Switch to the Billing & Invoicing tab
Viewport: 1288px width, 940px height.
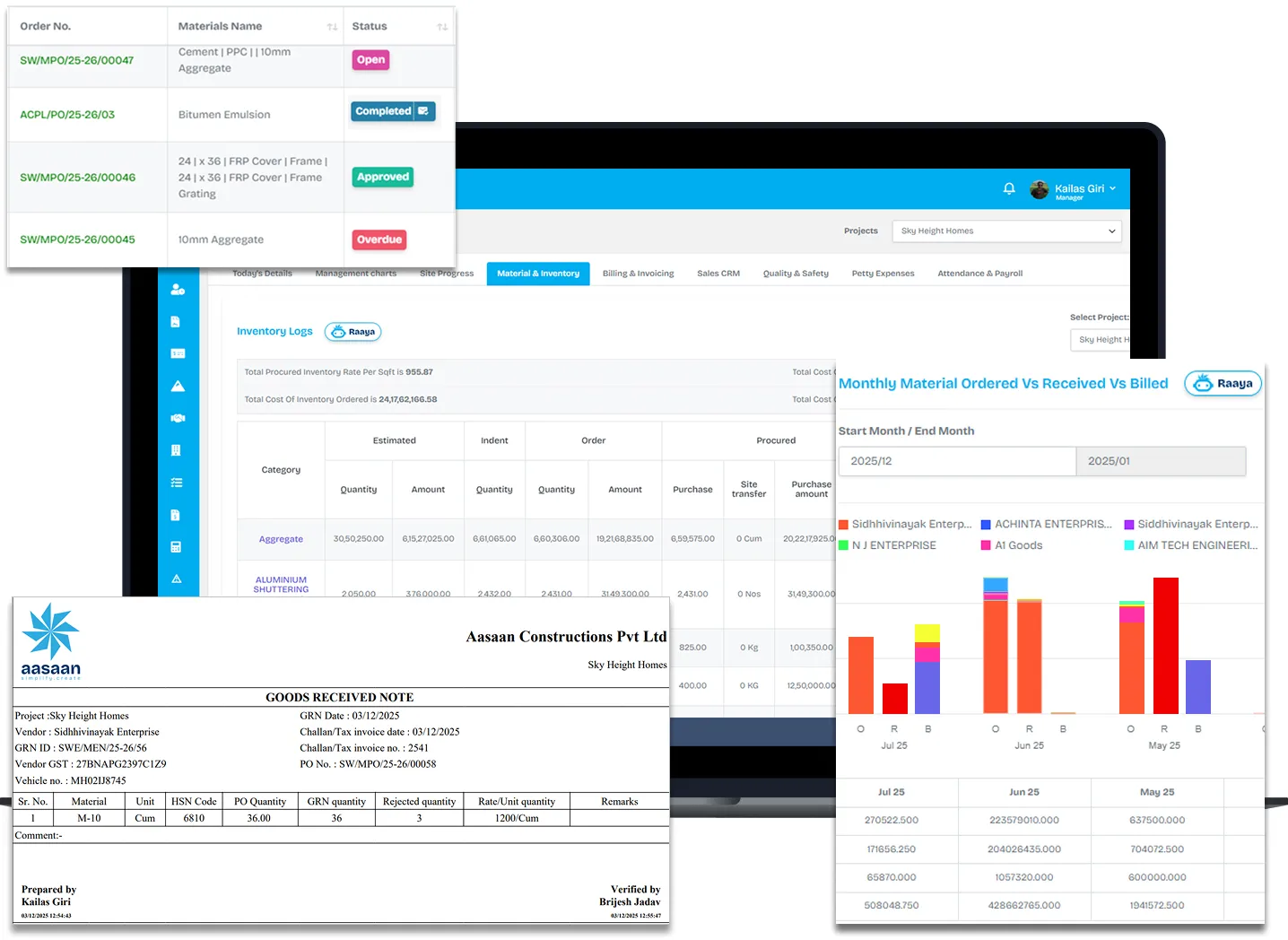click(638, 274)
